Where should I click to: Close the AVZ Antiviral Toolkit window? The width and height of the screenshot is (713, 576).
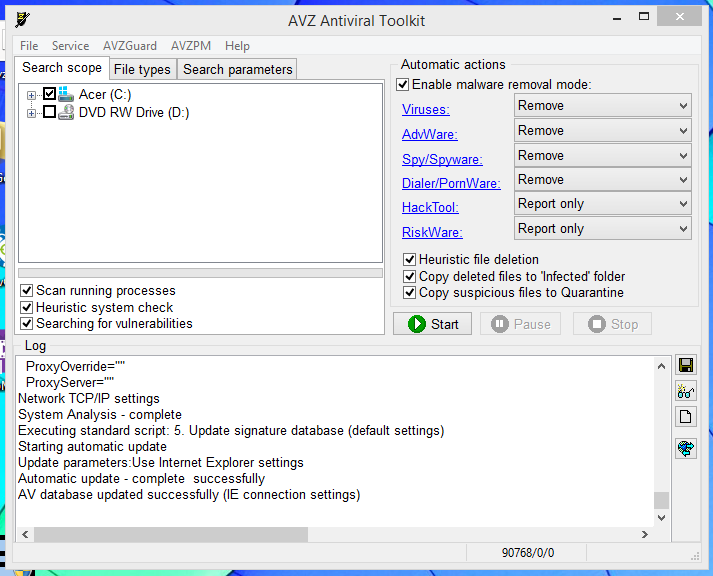coord(679,17)
